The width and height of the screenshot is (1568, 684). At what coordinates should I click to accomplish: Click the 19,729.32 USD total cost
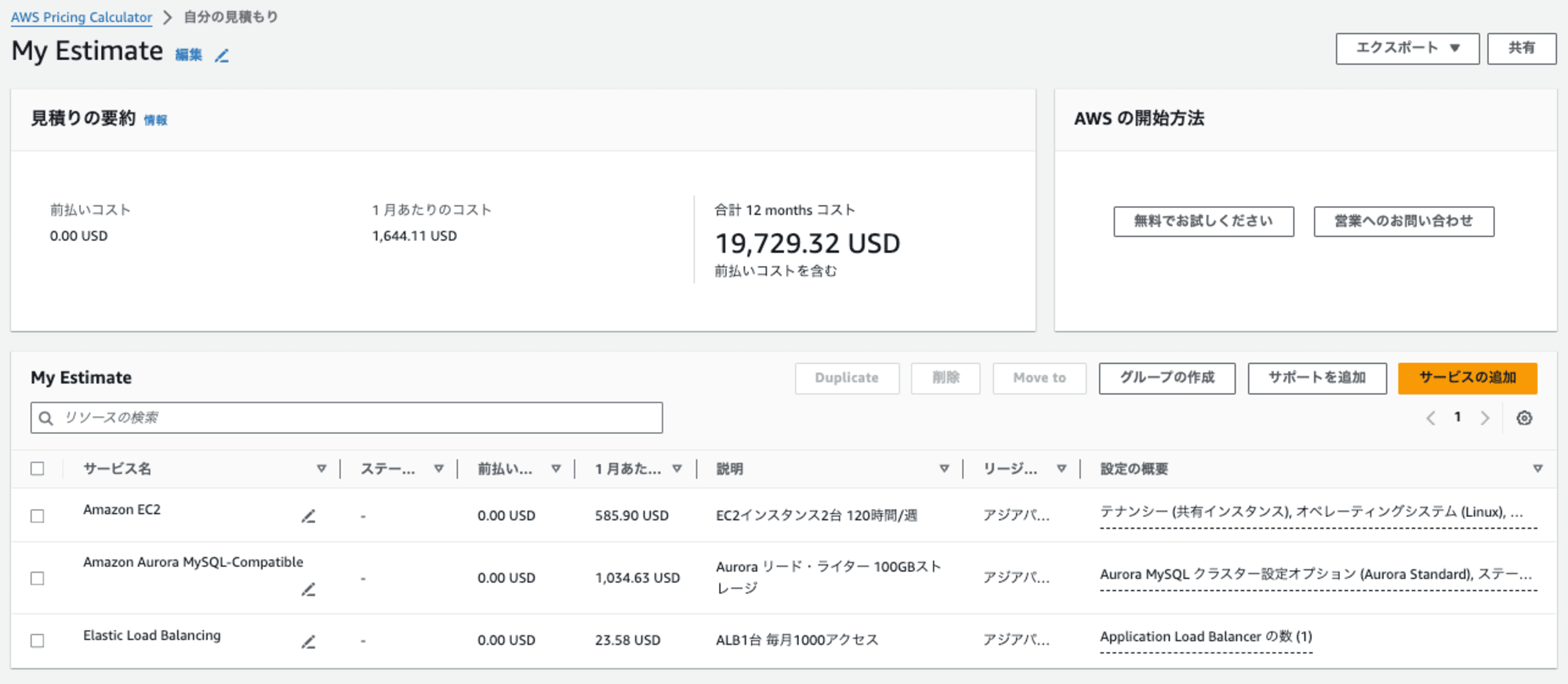tap(808, 243)
